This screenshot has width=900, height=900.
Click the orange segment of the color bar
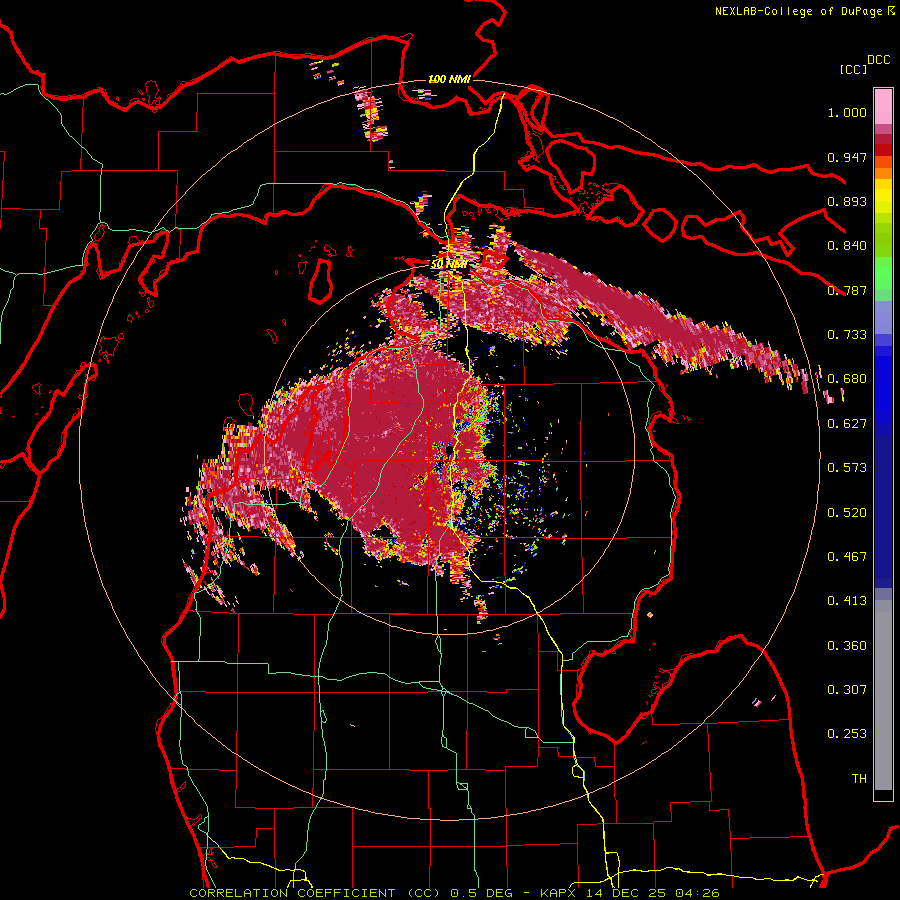tap(883, 173)
